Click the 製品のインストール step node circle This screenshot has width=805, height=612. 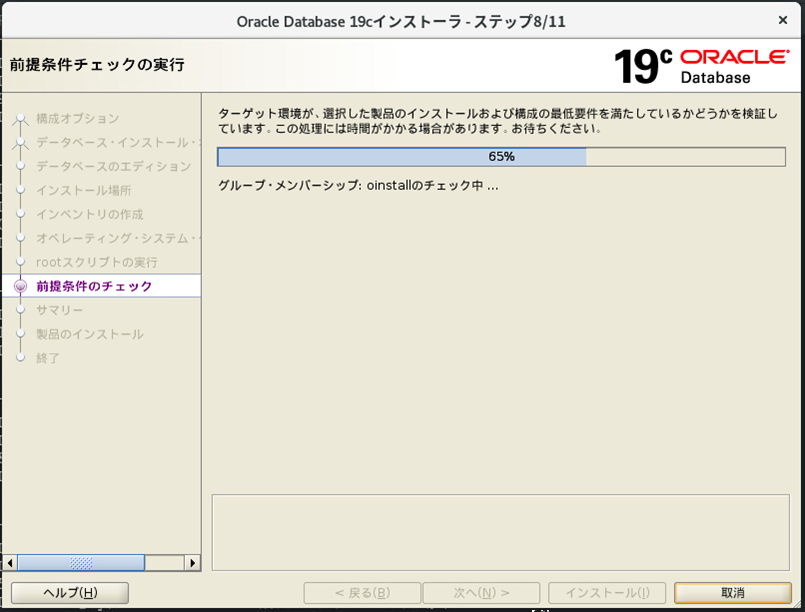pos(20,333)
